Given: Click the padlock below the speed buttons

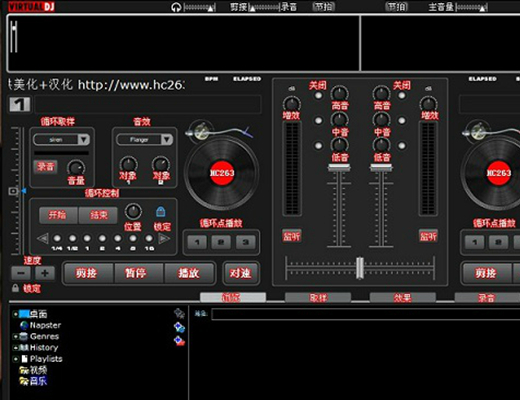Looking at the screenshot, I should click(x=15, y=288).
